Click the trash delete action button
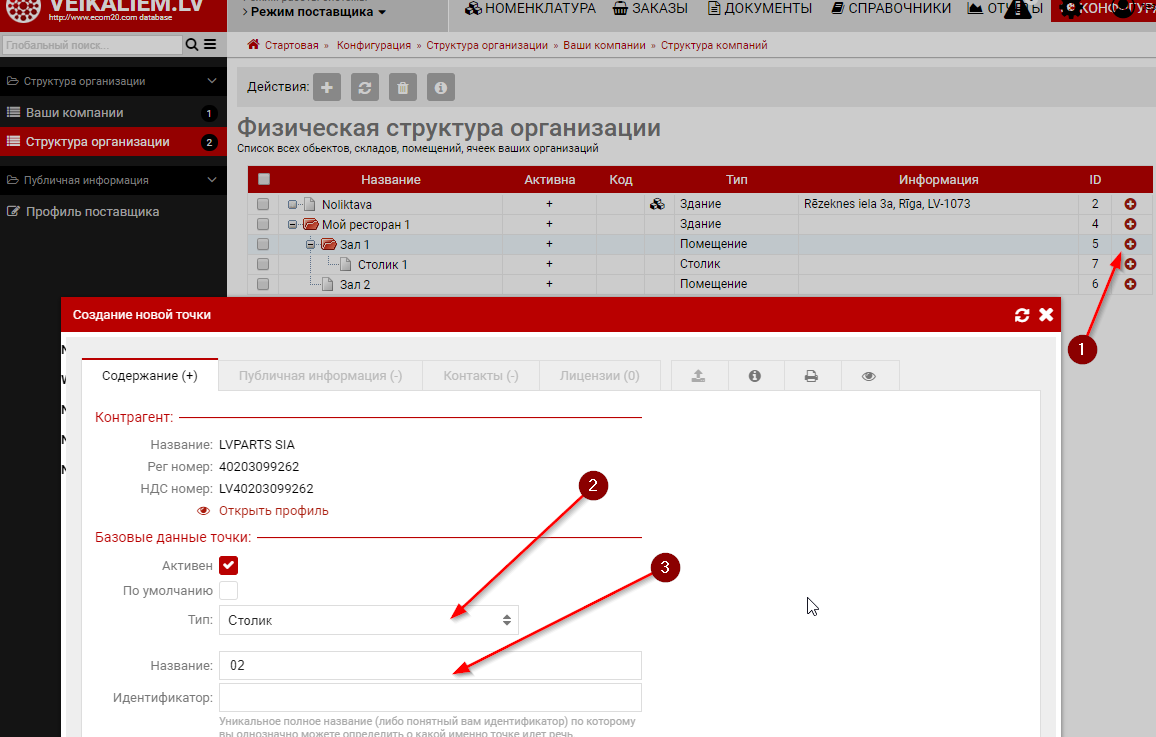Image resolution: width=1156 pixels, height=737 pixels. pyautogui.click(x=403, y=87)
